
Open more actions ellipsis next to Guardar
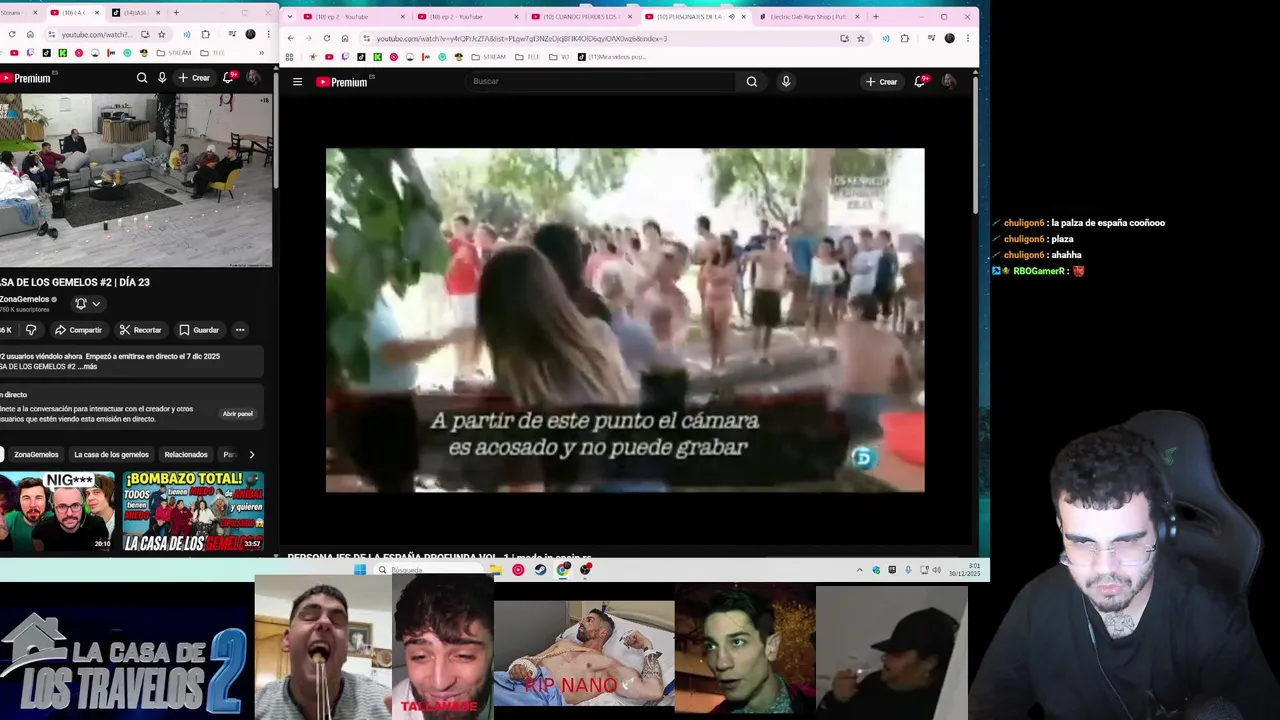point(240,330)
